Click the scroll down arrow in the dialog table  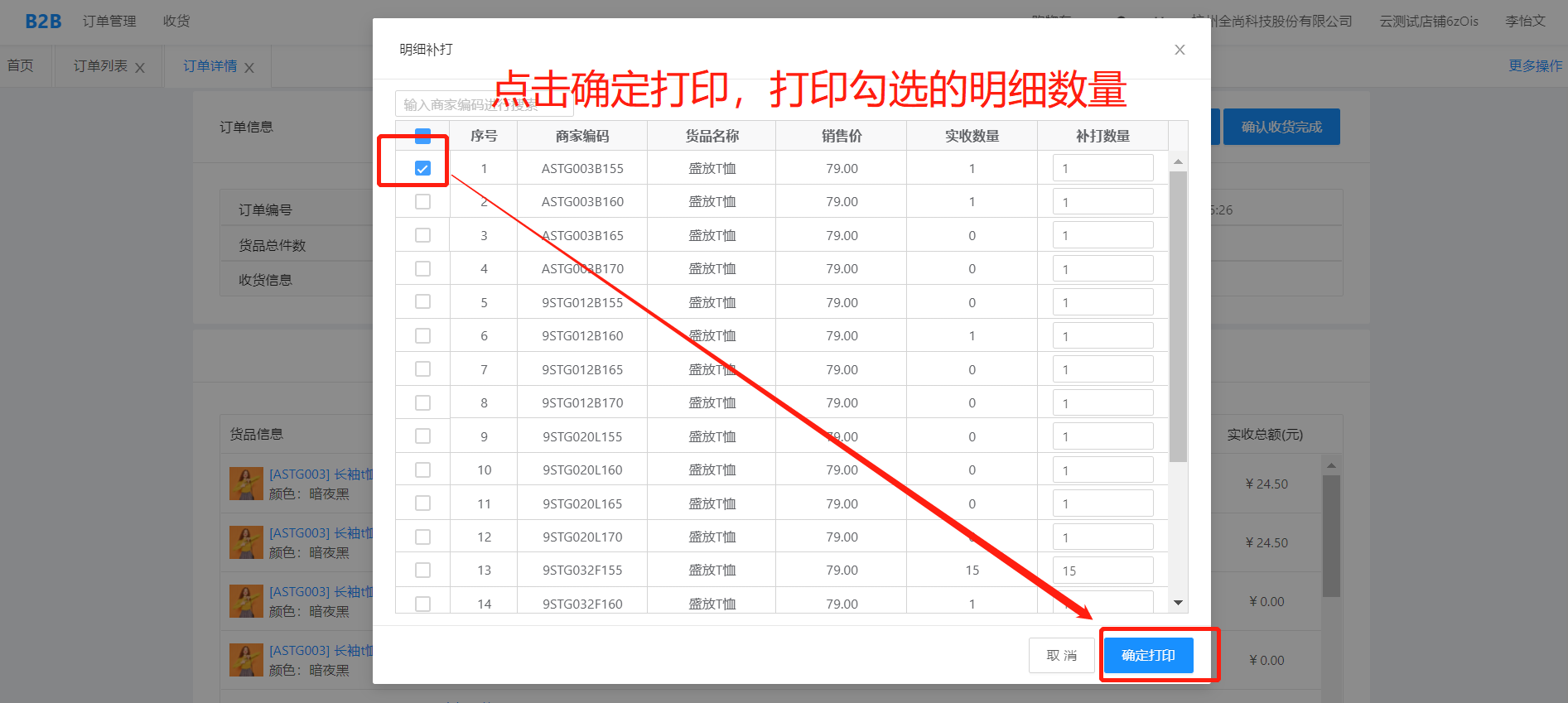[1178, 603]
